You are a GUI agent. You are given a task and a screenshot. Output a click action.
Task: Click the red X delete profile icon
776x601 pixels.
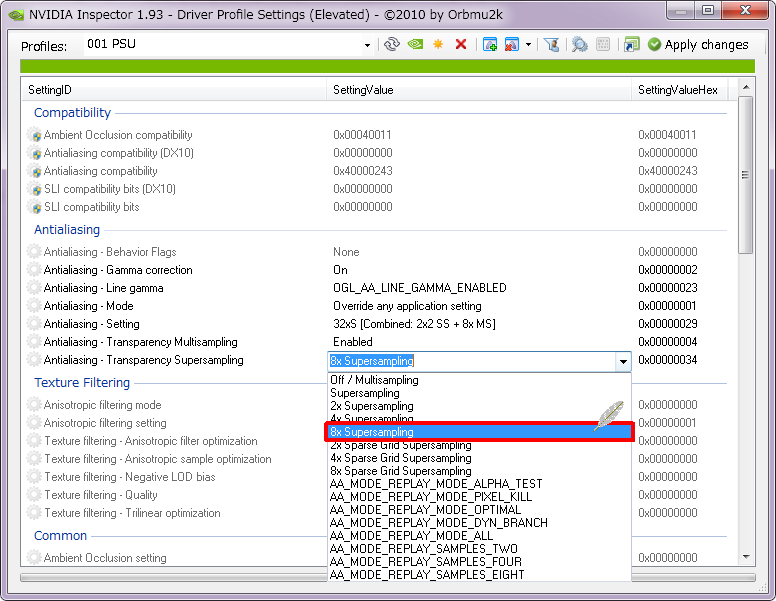(x=461, y=45)
